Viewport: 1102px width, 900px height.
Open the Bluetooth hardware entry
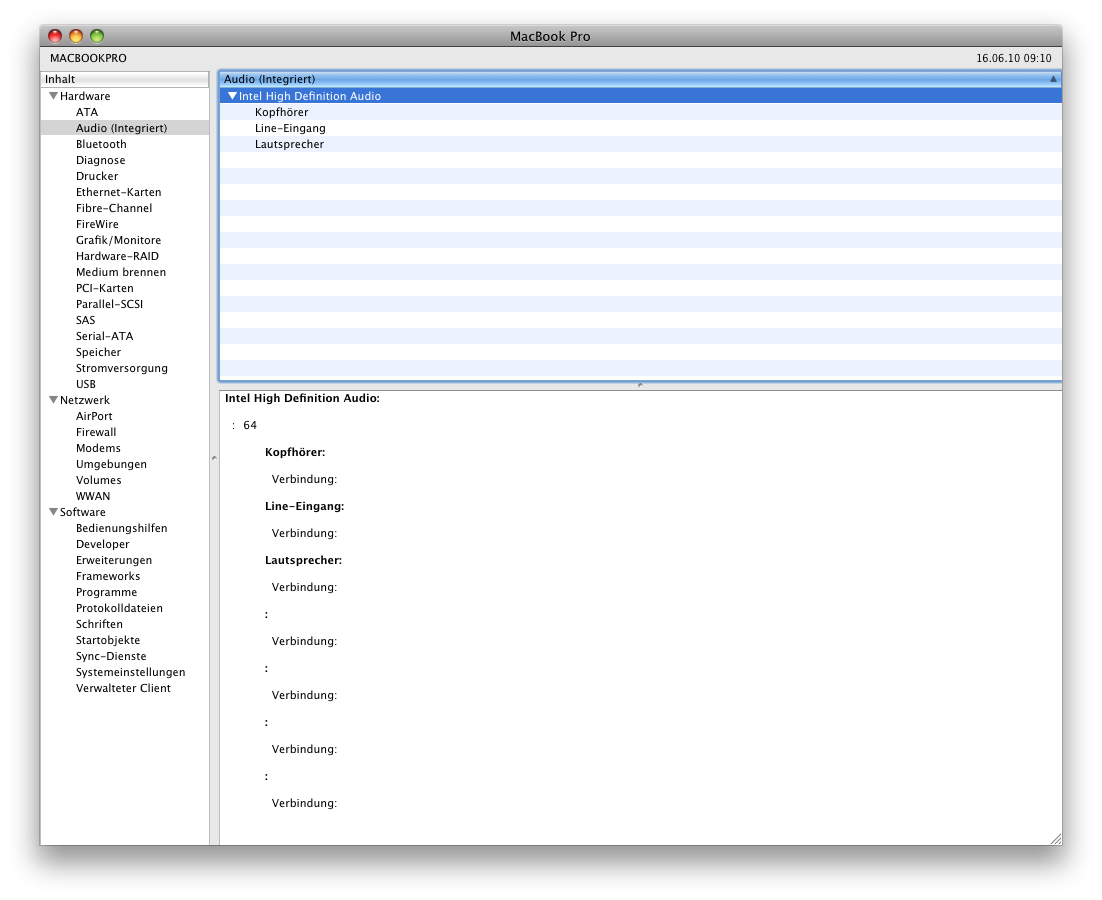pos(101,144)
